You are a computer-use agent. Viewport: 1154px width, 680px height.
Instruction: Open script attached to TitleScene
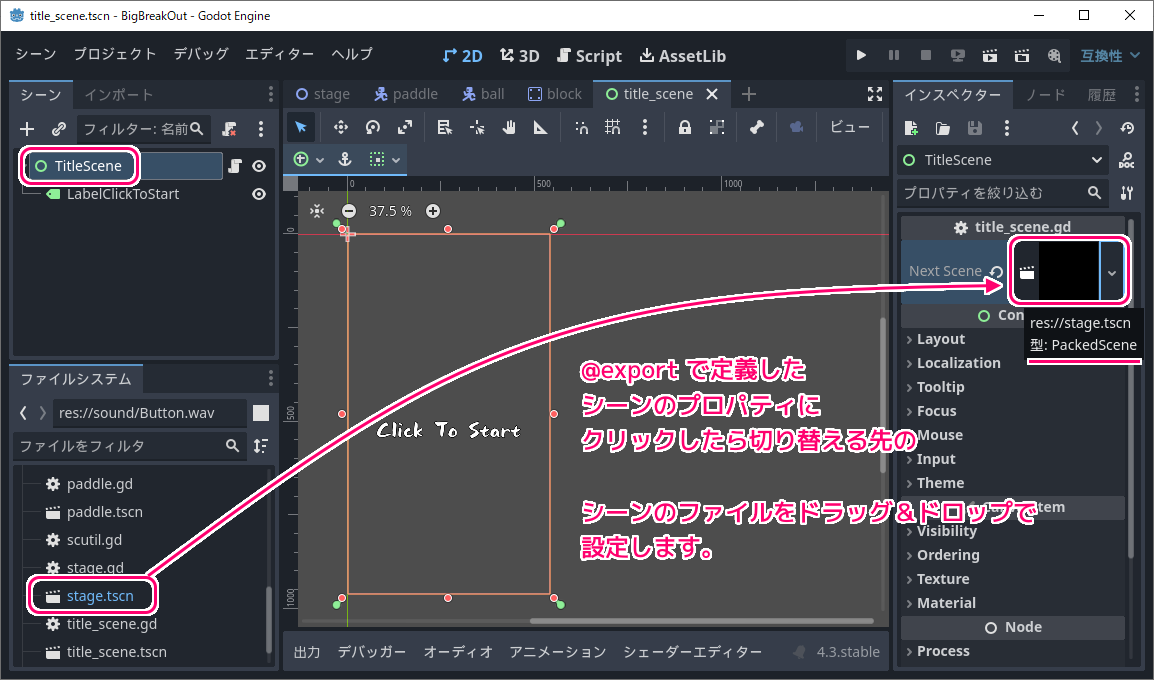click(x=235, y=166)
